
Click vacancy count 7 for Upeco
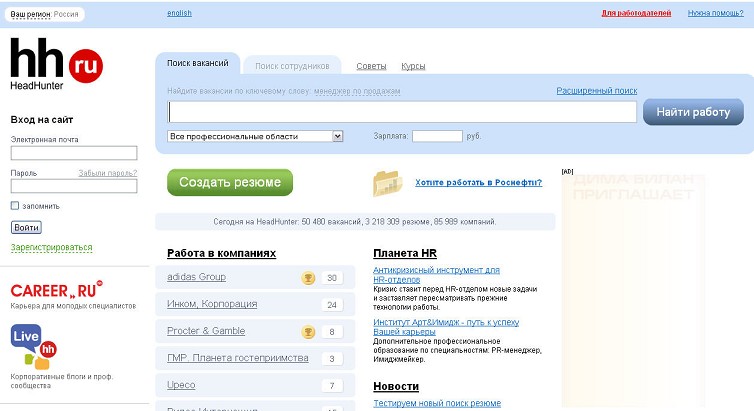332,386
